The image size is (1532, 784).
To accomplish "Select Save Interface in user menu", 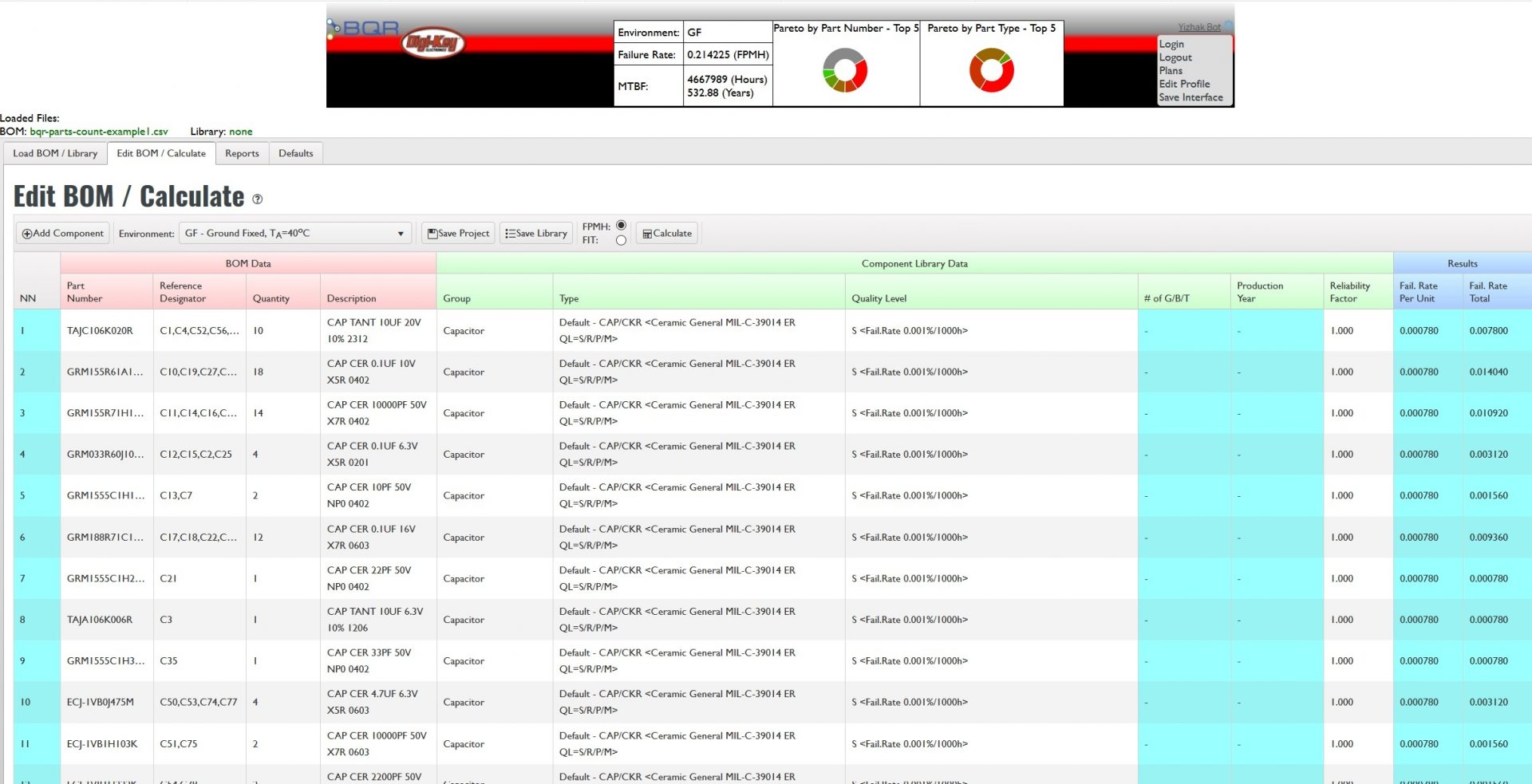I will point(1190,97).
